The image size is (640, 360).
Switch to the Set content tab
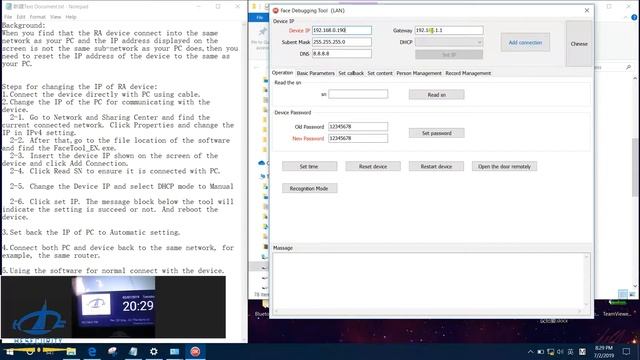(380, 73)
